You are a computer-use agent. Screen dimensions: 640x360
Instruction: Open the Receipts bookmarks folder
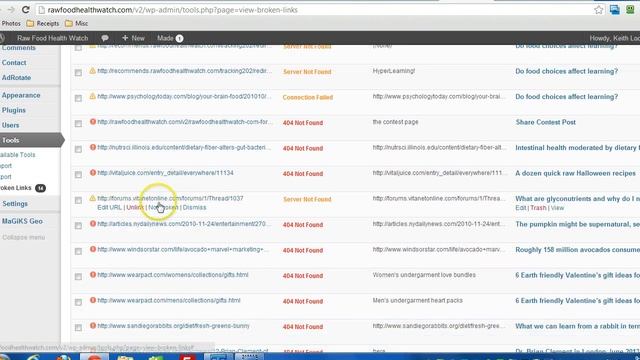(x=43, y=24)
